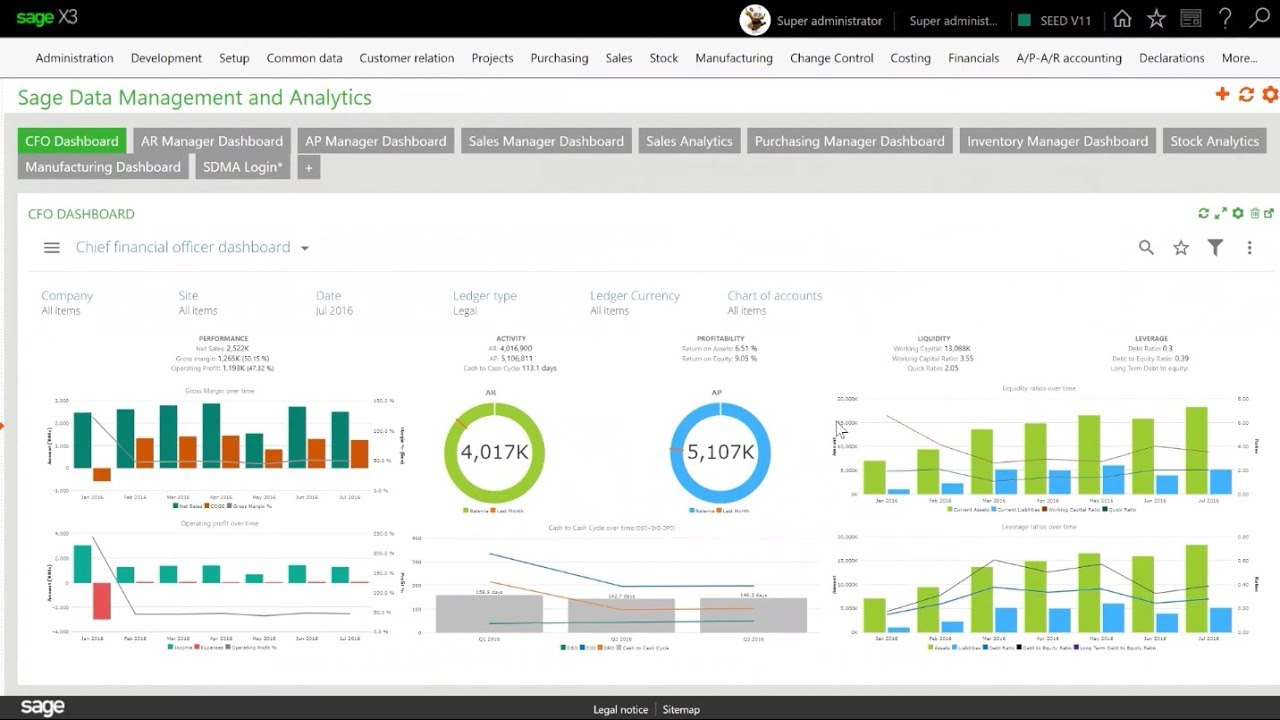Open the dashboard filter funnel icon
Viewport: 1280px width, 720px height.
(x=1215, y=248)
